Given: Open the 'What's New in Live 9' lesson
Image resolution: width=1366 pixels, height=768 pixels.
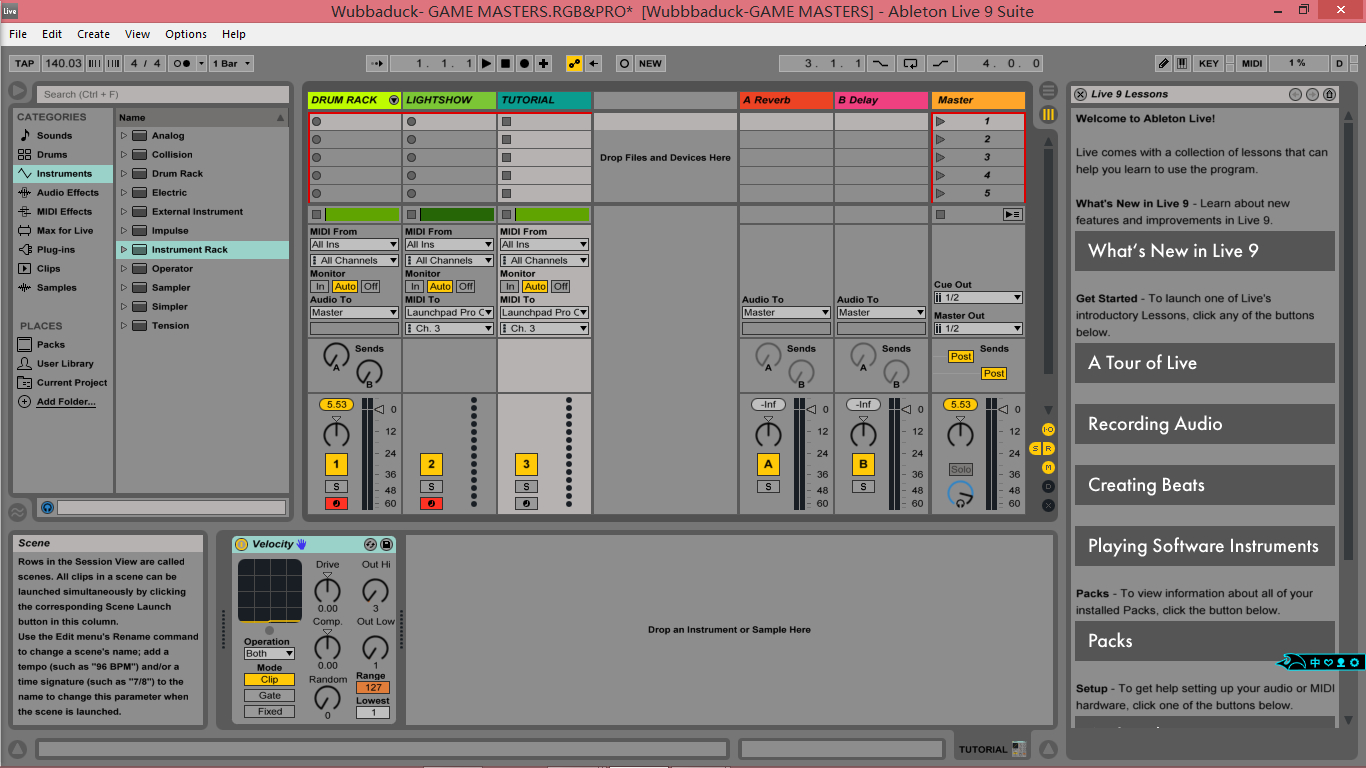Looking at the screenshot, I should tap(1205, 251).
